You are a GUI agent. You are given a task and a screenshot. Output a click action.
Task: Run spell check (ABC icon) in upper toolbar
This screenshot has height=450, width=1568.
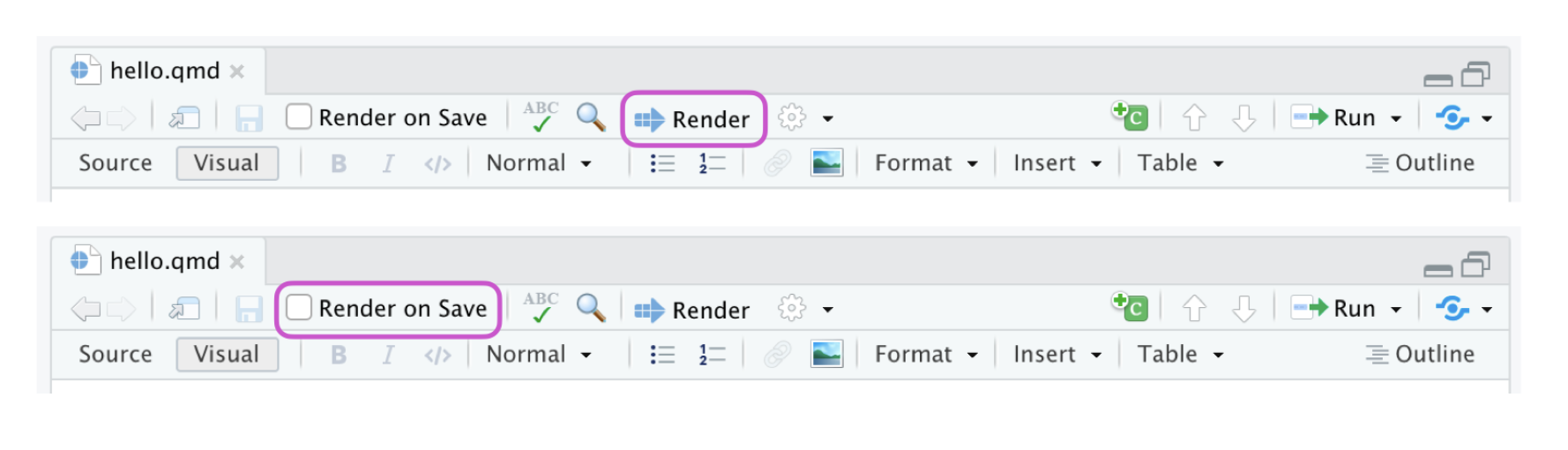pyautogui.click(x=541, y=116)
